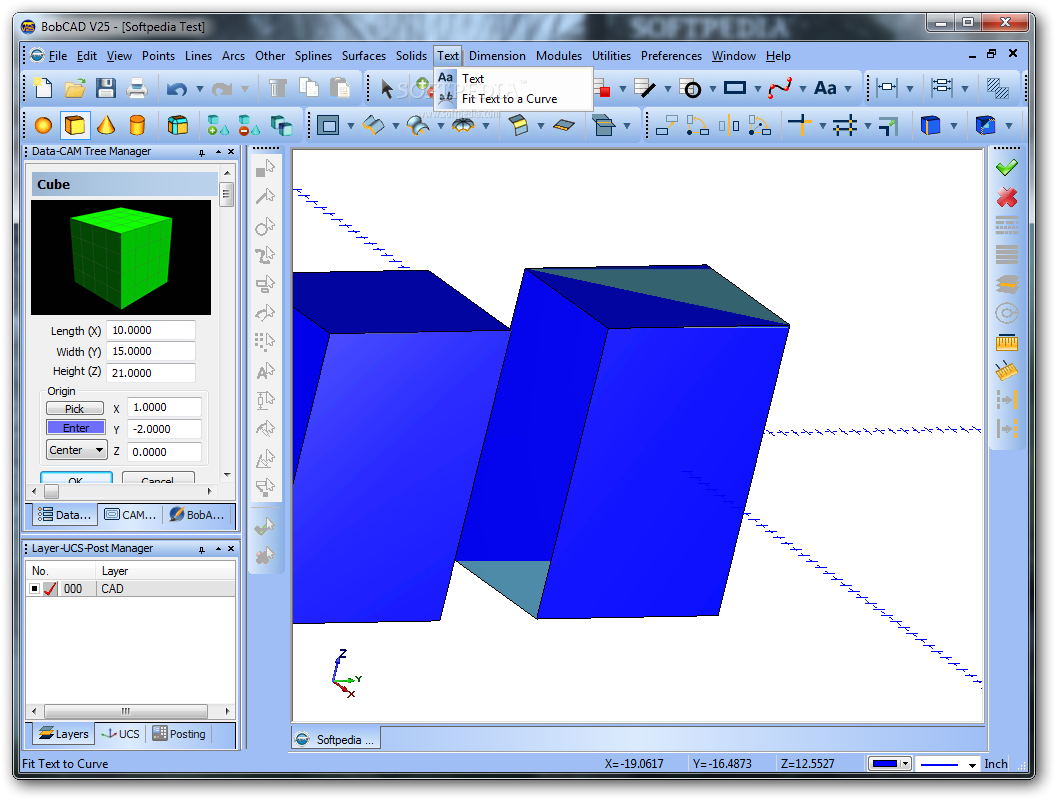Select the circle/arc tool icon
The image size is (1056, 800).
click(692, 88)
